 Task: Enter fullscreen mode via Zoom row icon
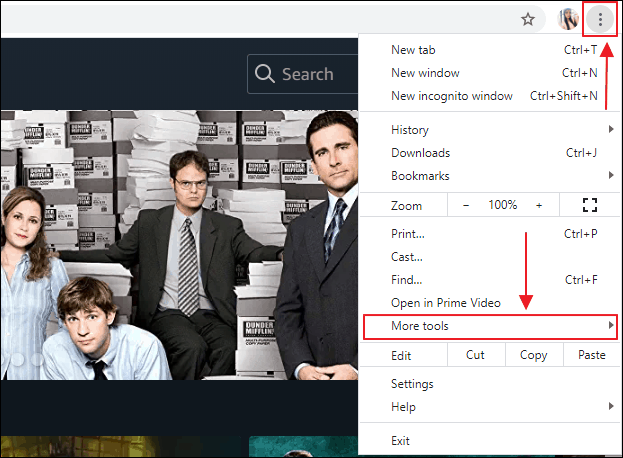coord(590,205)
